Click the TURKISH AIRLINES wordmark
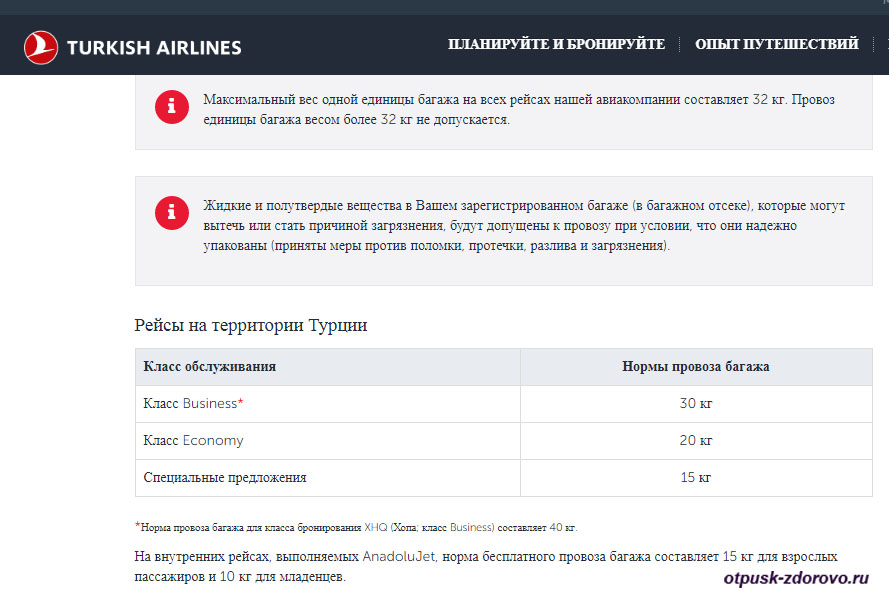Screen dimensions: 889x595 (154, 47)
